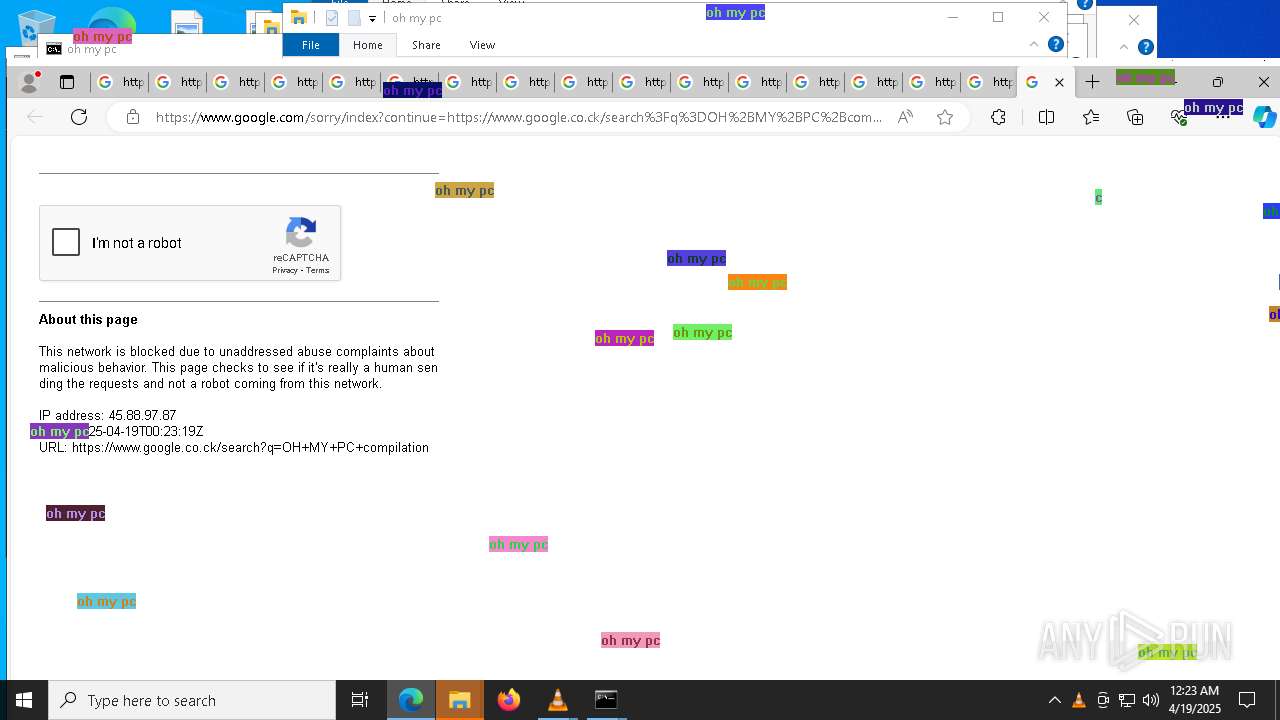This screenshot has width=1280, height=720.
Task: Open the File tab in File Explorer
Action: (311, 45)
